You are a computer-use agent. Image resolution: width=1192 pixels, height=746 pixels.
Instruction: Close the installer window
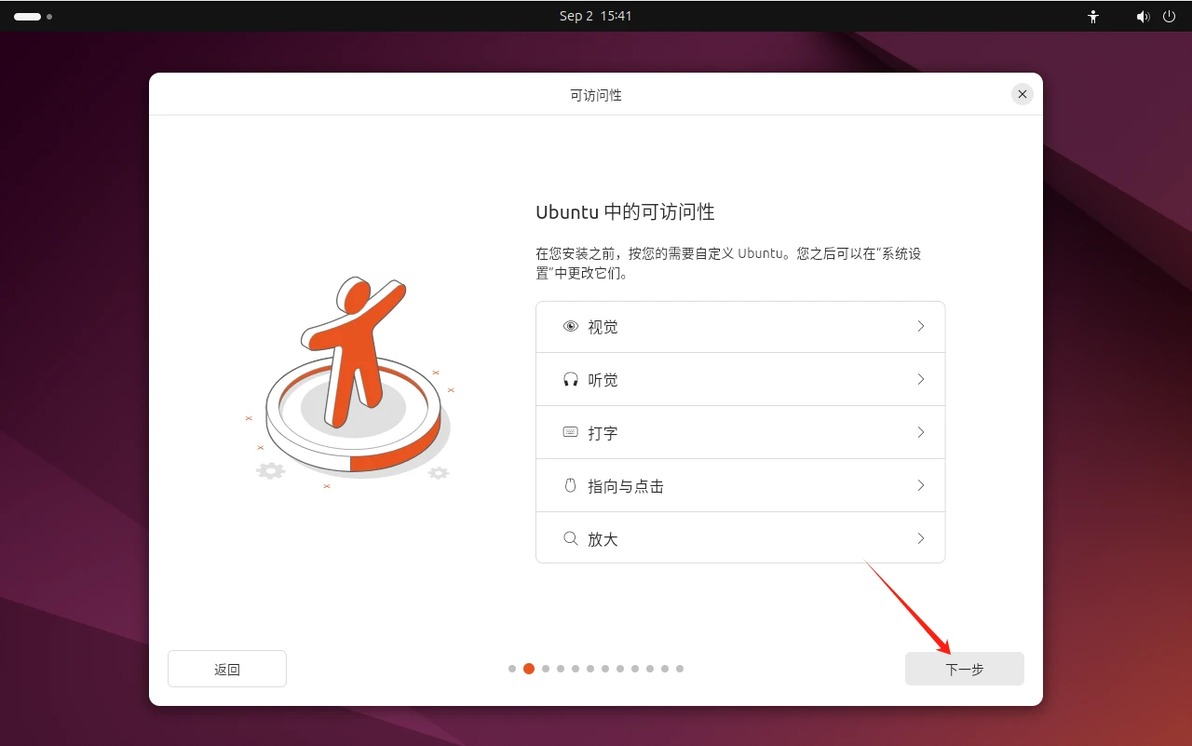tap(1022, 94)
